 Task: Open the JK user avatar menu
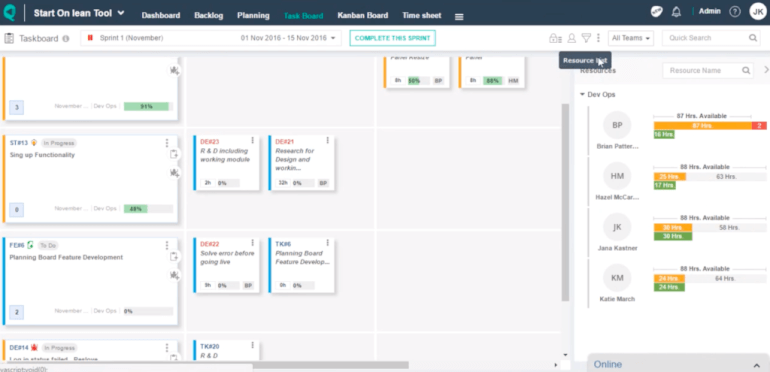pos(758,12)
